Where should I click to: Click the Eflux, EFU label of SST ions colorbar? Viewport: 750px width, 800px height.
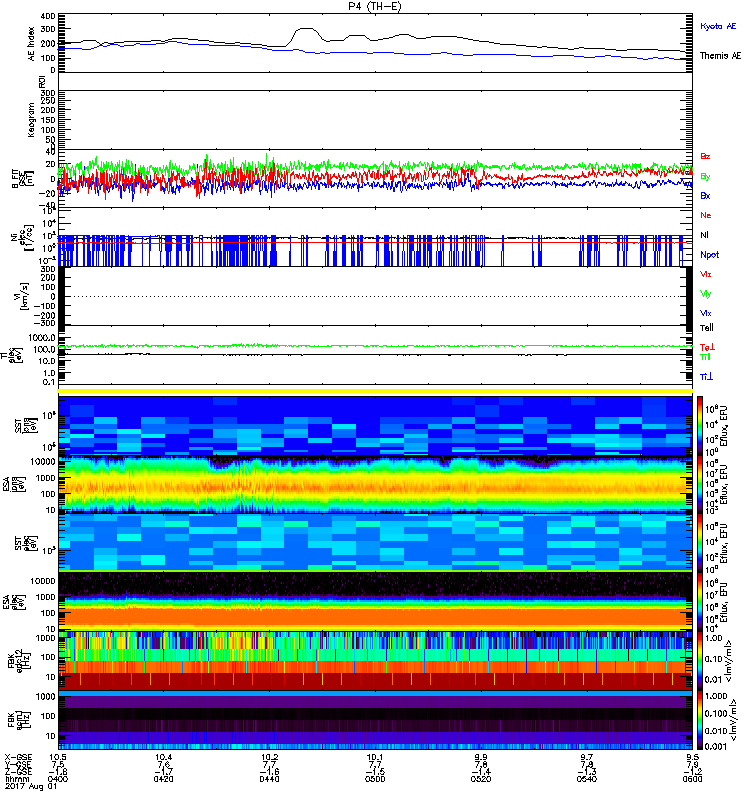[723, 425]
